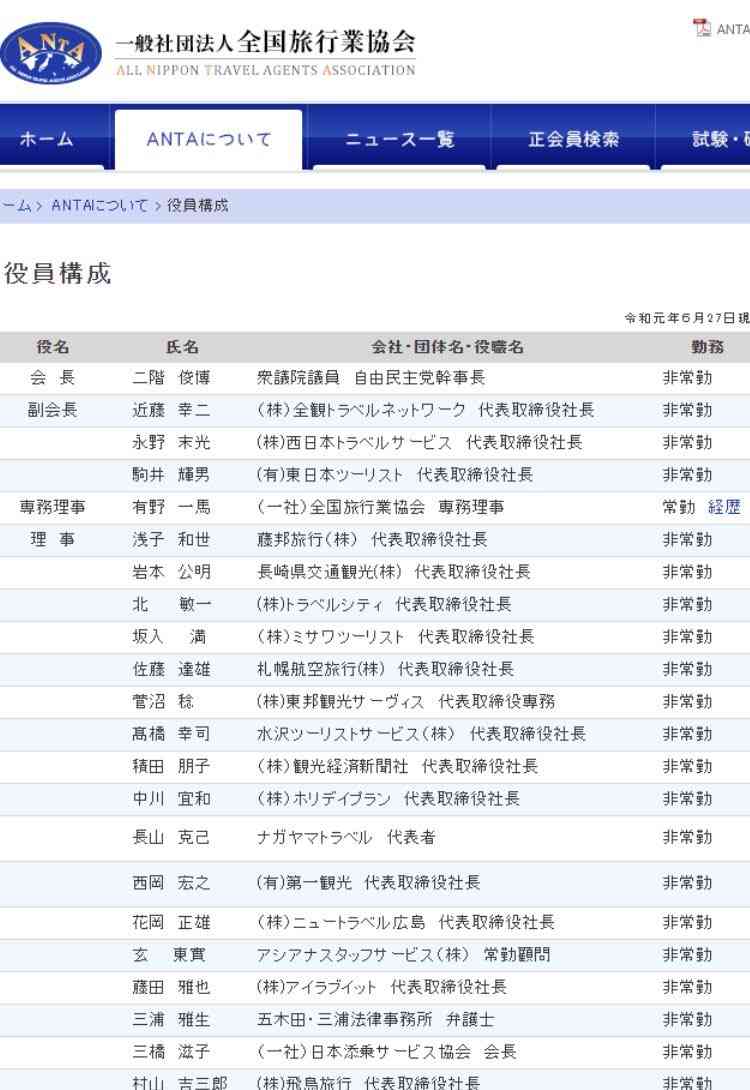Click (株)西日本トラベルサービス company cell
Image resolution: width=750 pixels, height=1090 pixels.
click(419, 443)
